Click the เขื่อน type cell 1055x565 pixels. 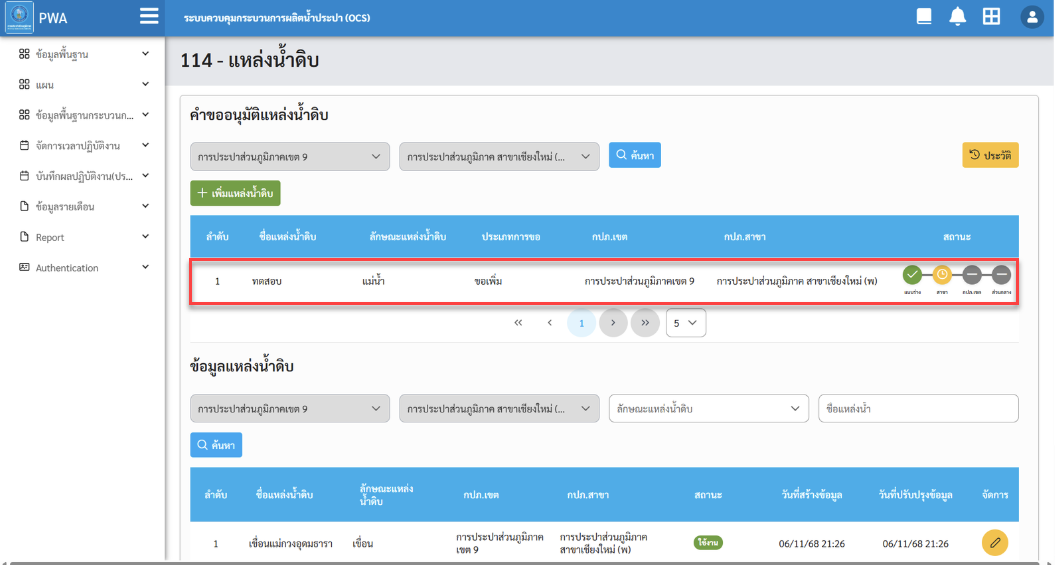coord(363,543)
